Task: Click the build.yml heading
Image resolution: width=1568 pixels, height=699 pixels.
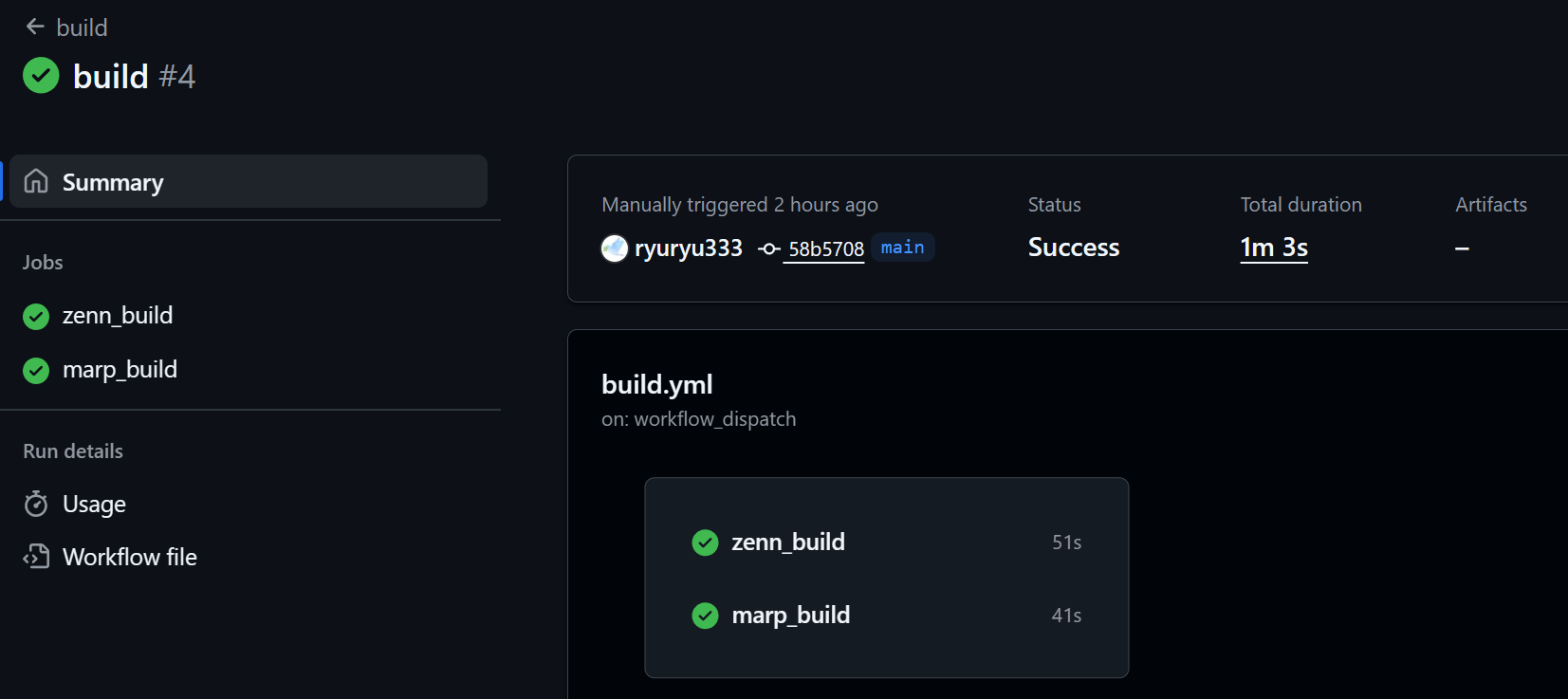Action: point(657,384)
